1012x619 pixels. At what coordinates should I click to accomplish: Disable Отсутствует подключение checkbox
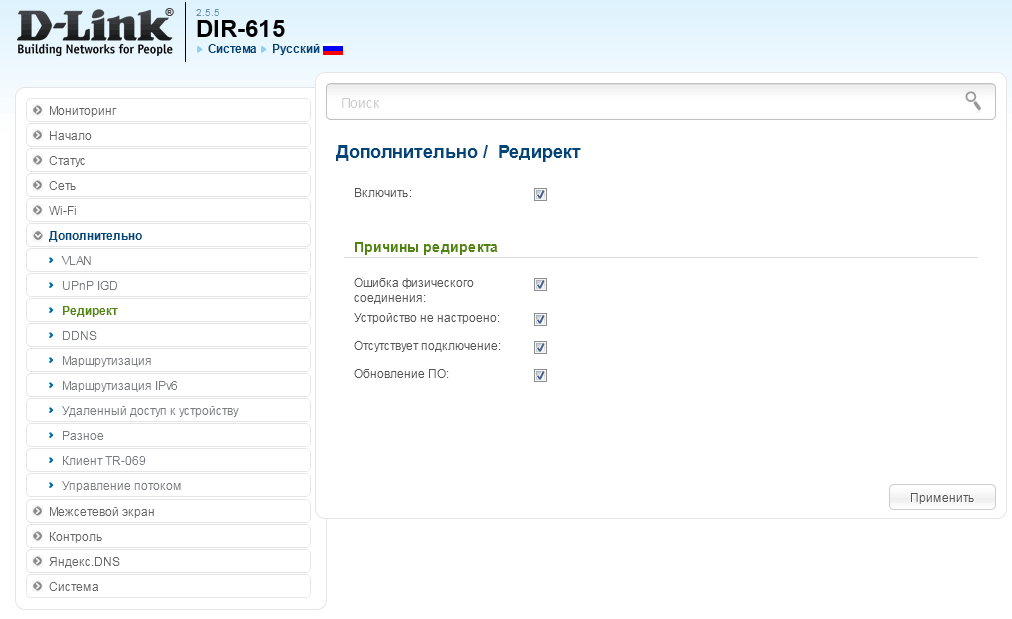pos(540,347)
